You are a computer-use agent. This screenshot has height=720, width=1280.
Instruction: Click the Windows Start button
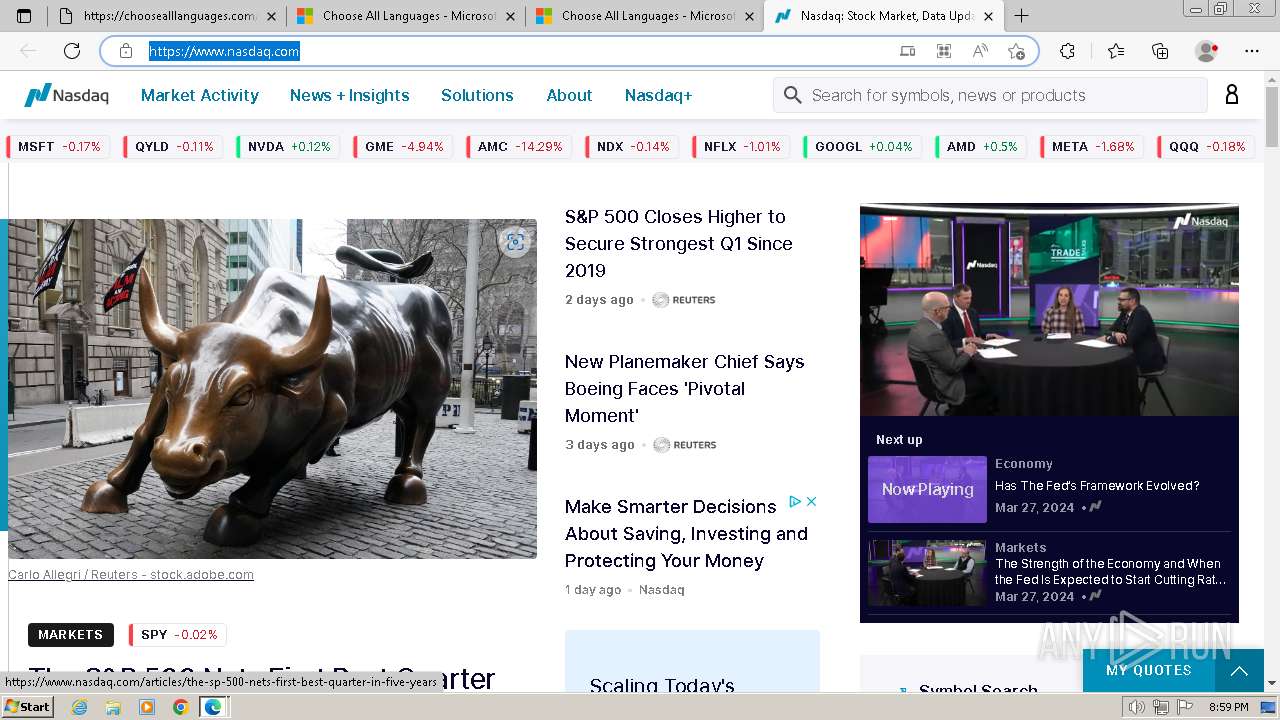point(27,707)
